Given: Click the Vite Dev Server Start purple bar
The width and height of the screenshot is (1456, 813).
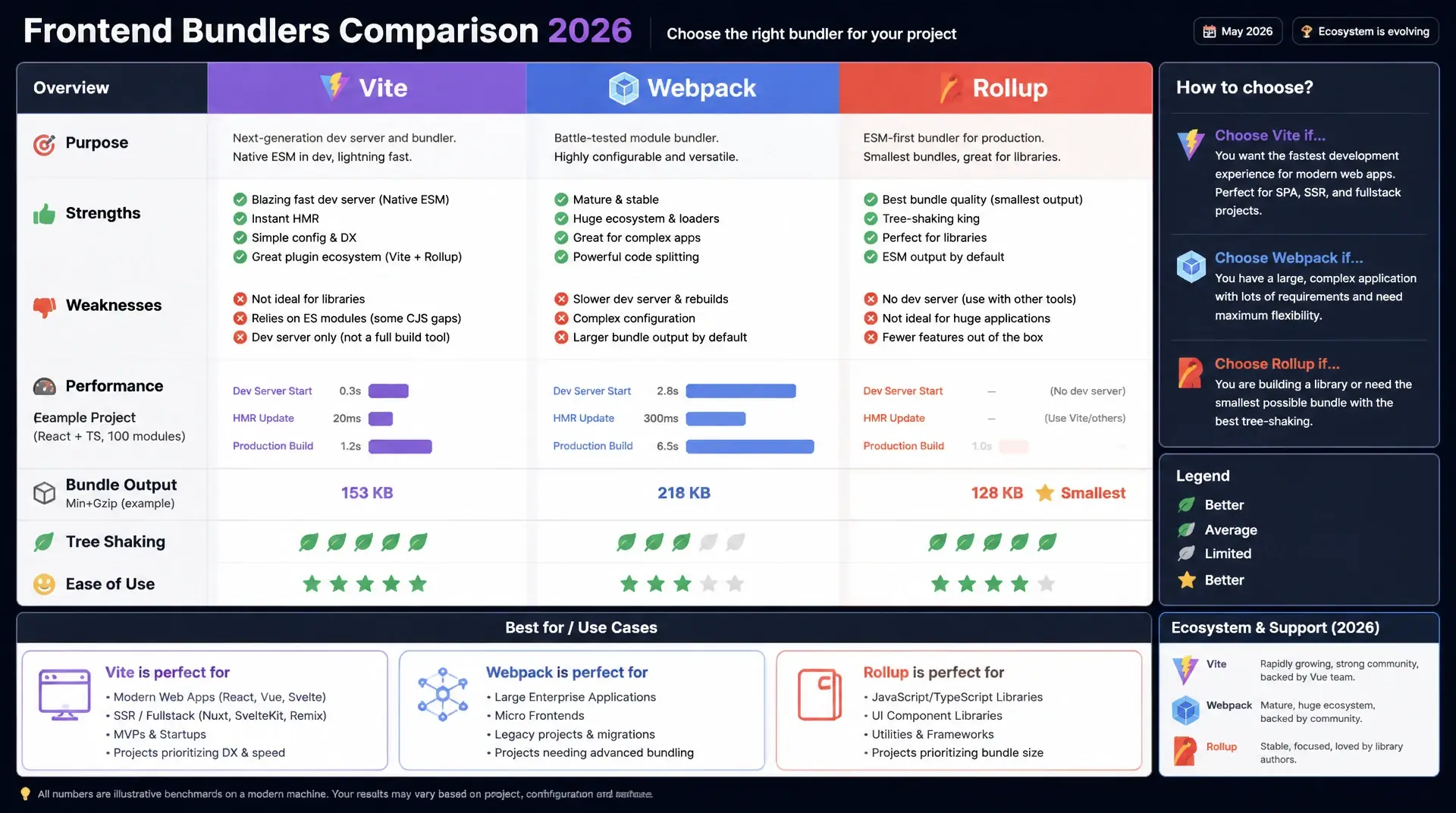Looking at the screenshot, I should pos(388,391).
